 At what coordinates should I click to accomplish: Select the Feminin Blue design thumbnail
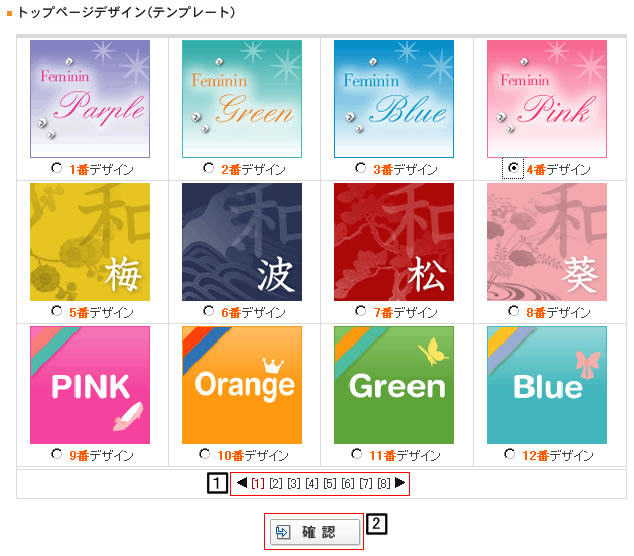(x=394, y=99)
